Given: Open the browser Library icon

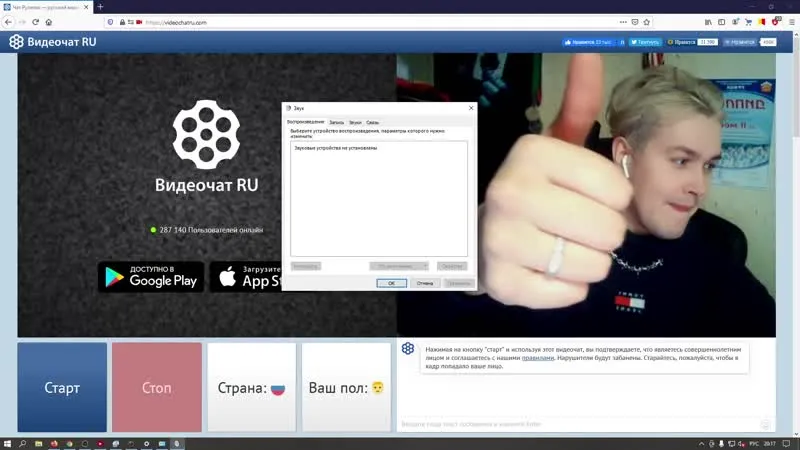Looking at the screenshot, I should (708, 22).
